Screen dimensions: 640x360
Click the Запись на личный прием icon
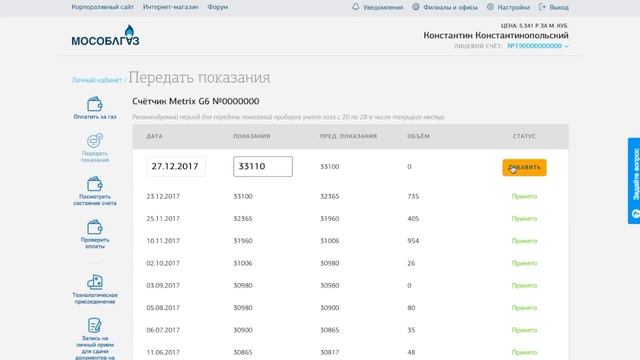[x=95, y=325]
